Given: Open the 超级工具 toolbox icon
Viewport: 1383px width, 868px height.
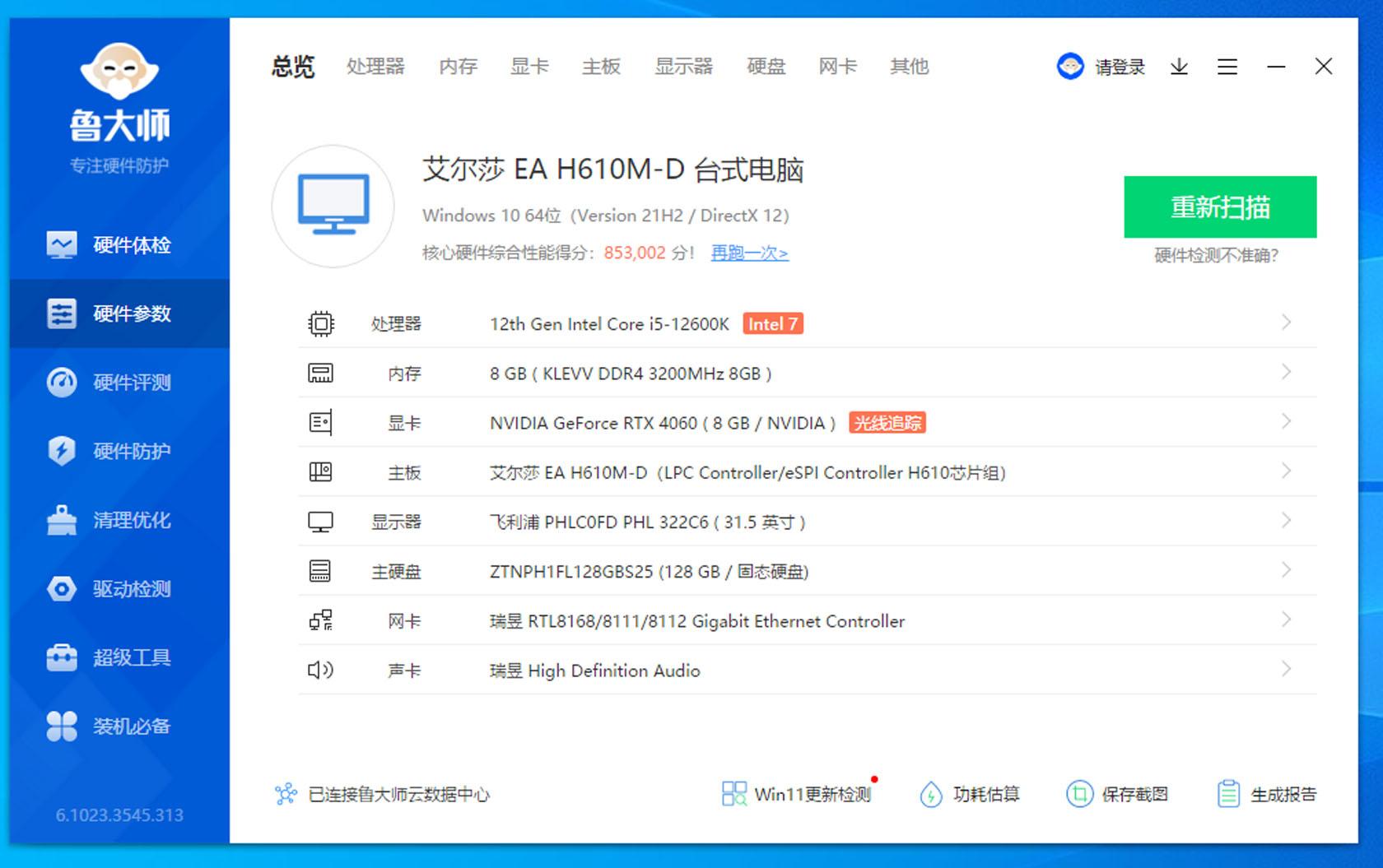Looking at the screenshot, I should tap(62, 657).
